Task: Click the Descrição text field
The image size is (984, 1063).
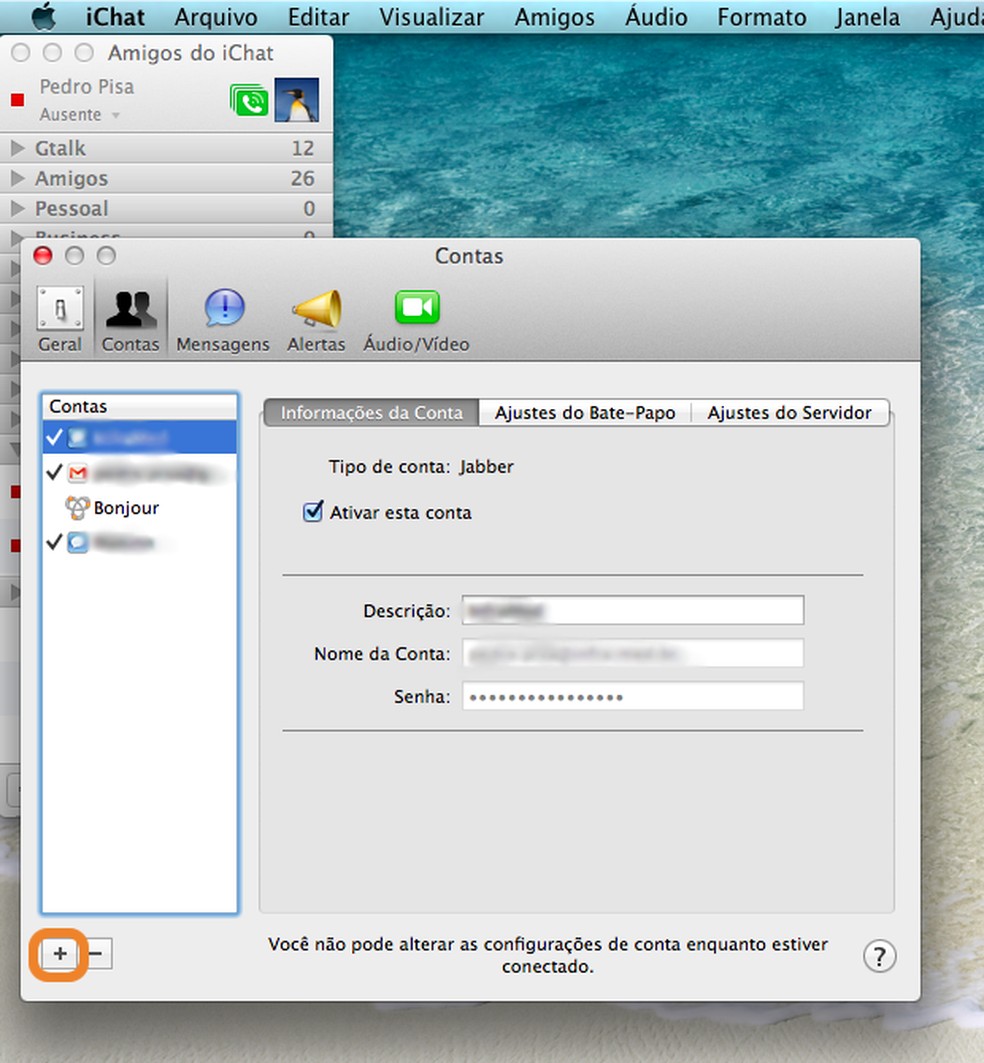Action: (633, 610)
